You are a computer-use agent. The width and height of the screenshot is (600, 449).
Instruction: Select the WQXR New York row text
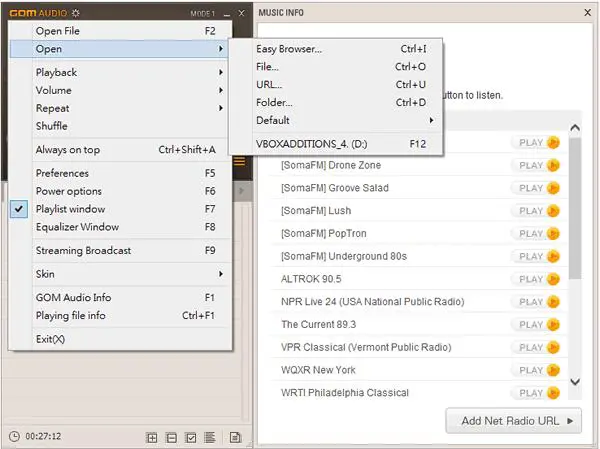pyautogui.click(x=318, y=370)
